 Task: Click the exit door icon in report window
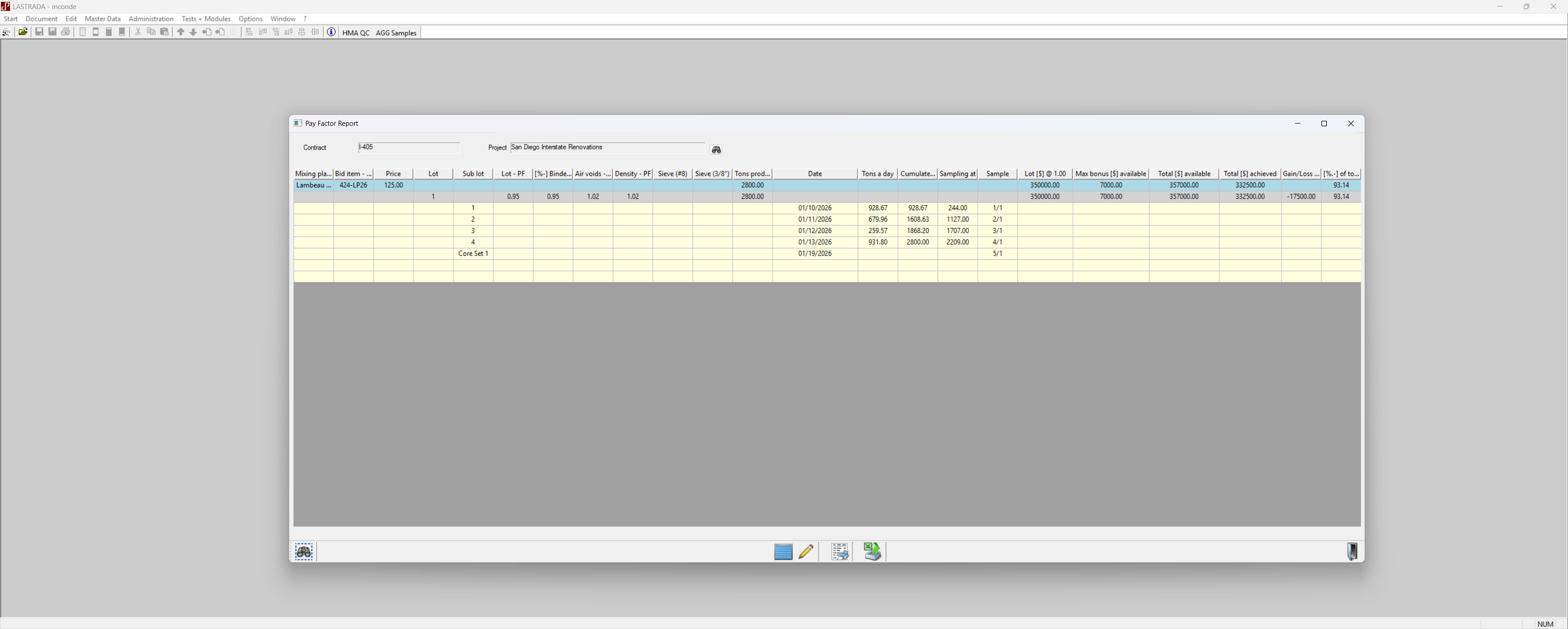tap(1351, 552)
